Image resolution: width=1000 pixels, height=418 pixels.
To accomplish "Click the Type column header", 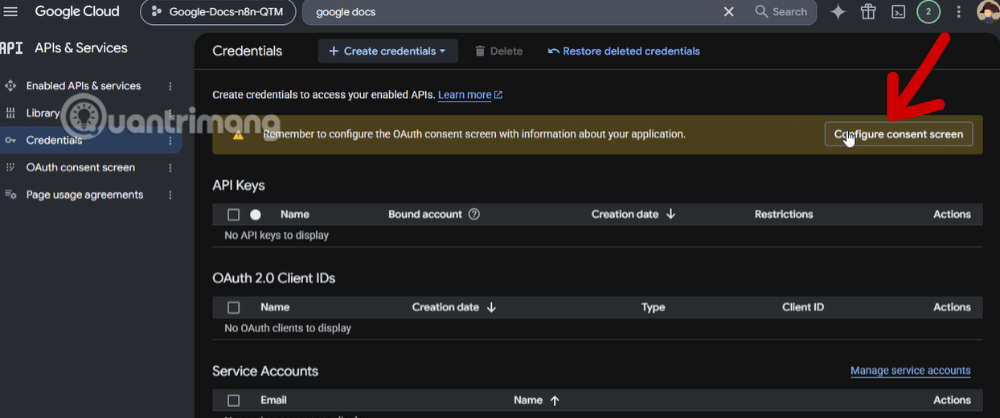I will pyautogui.click(x=653, y=307).
